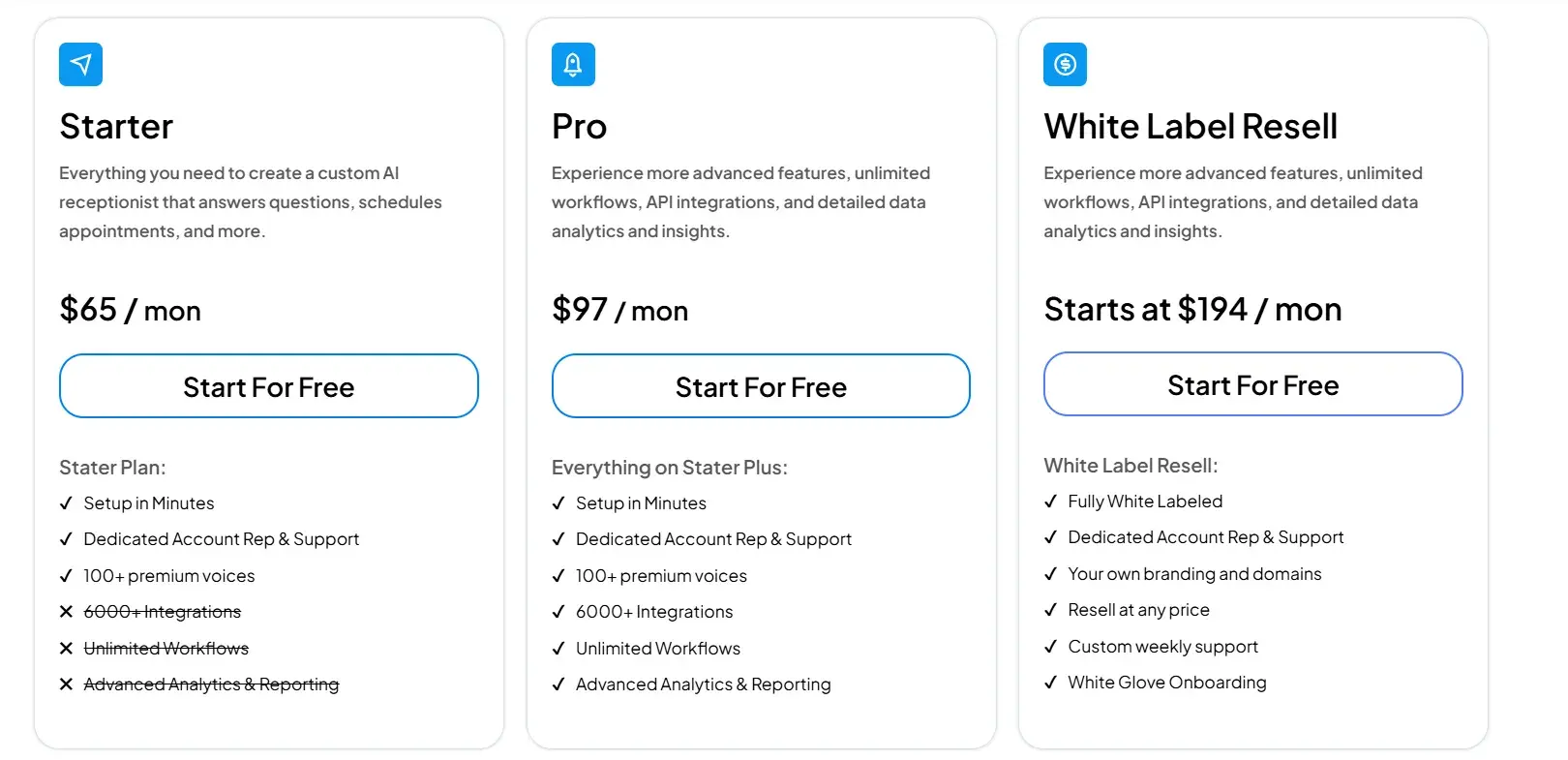Click Start For Free under Starter plan
The height and width of the screenshot is (760, 1568).
click(268, 386)
